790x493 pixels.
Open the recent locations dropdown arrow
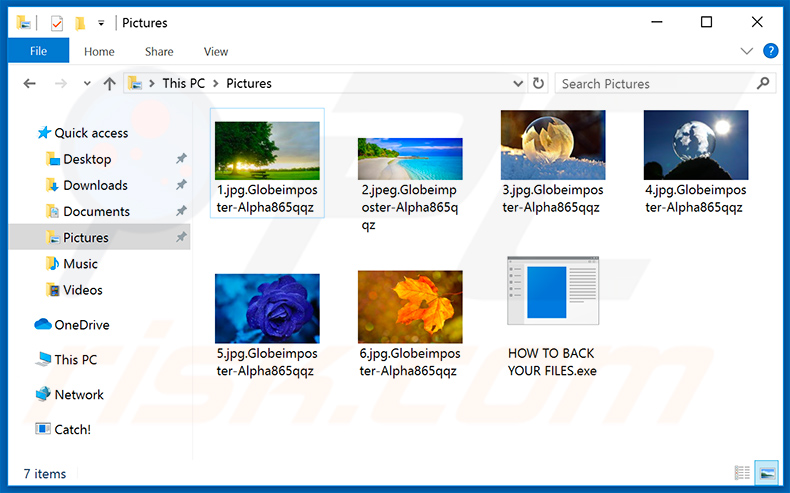87,84
